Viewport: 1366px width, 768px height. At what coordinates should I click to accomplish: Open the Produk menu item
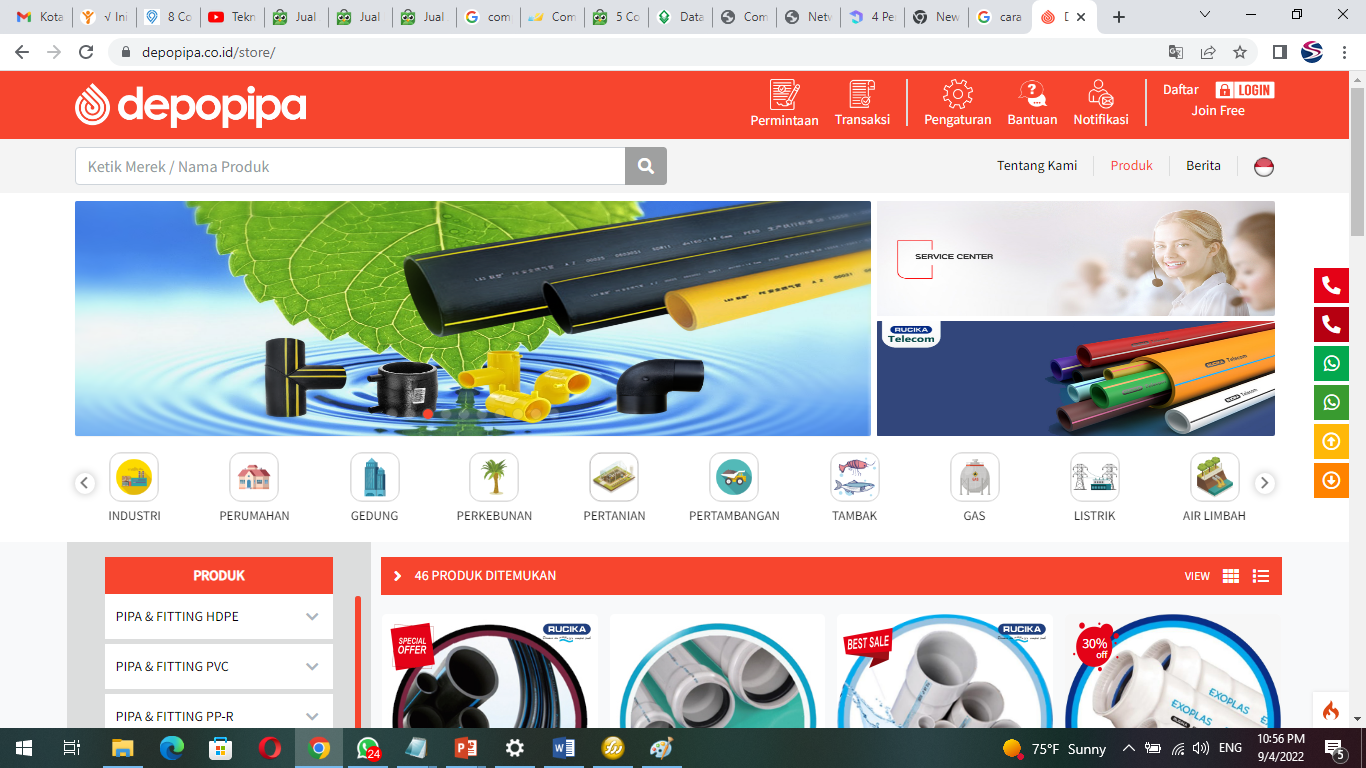[1132, 166]
